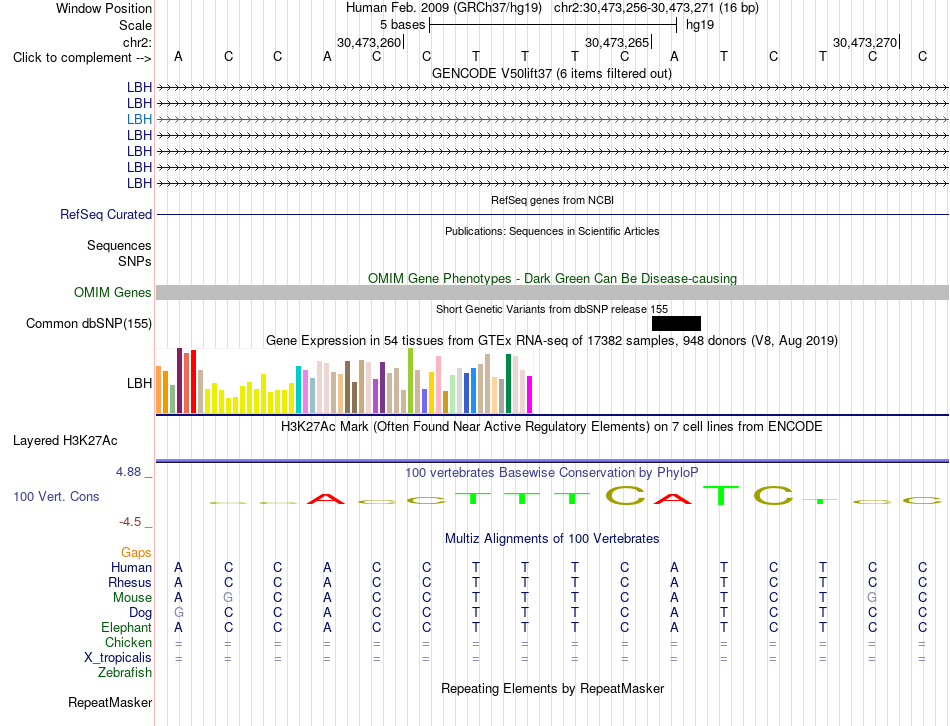This screenshot has height=726, width=950.
Task: Click the Human Feb. 2009 (GRCh37/hg19) assembly text
Action: tap(444, 8)
